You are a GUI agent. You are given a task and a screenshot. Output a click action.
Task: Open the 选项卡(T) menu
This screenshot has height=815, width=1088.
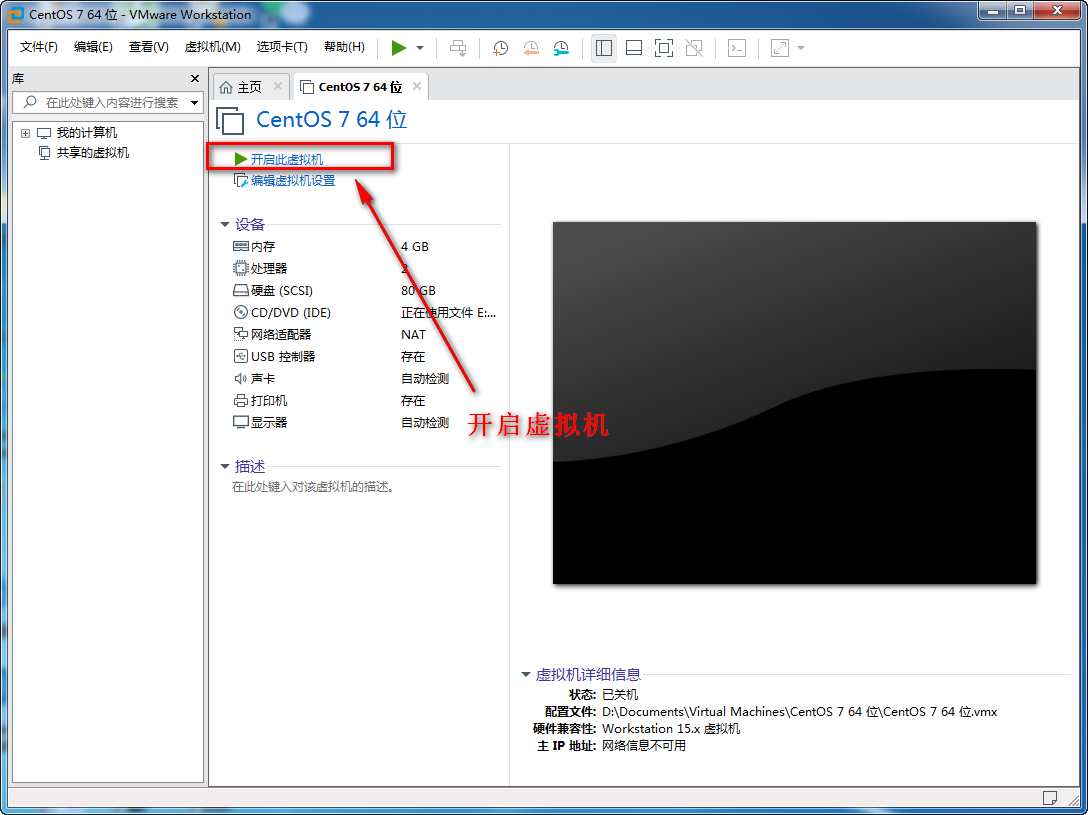pos(282,47)
